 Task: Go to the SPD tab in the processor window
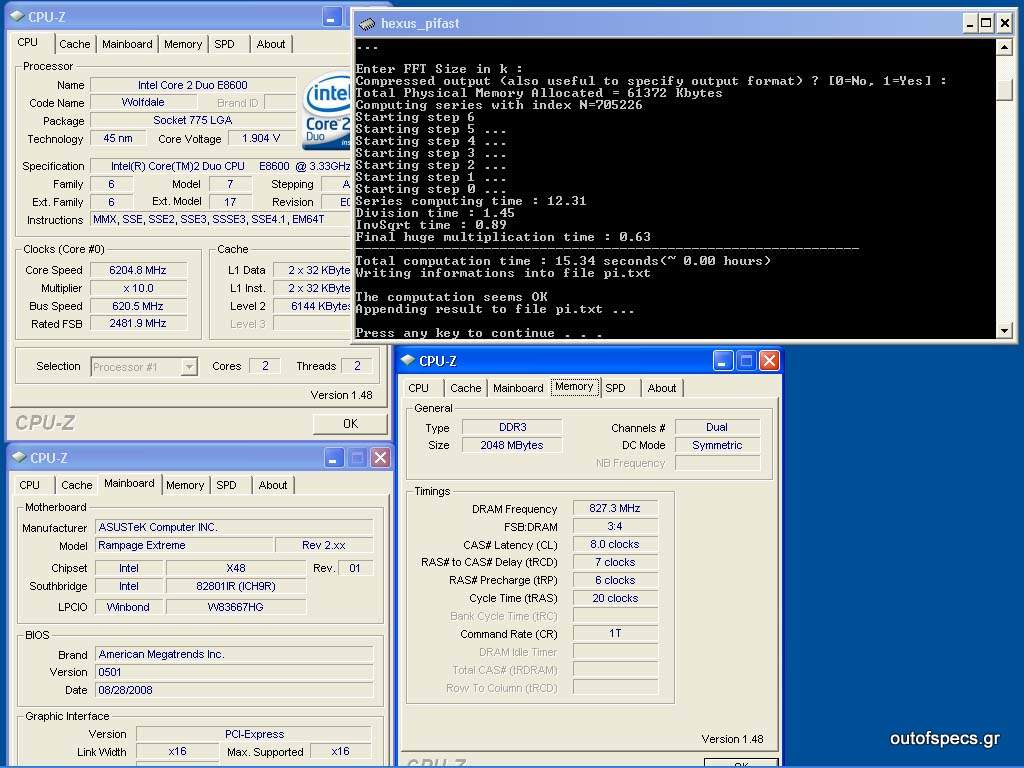click(225, 44)
